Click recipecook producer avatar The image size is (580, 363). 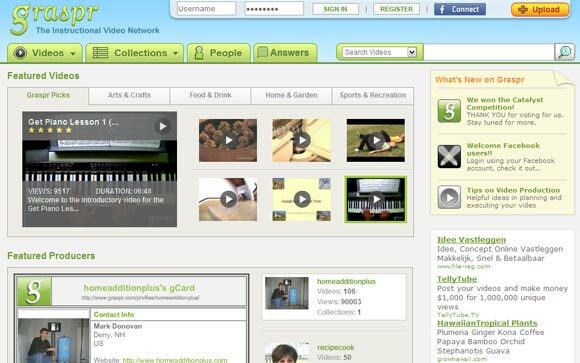[x=287, y=353]
